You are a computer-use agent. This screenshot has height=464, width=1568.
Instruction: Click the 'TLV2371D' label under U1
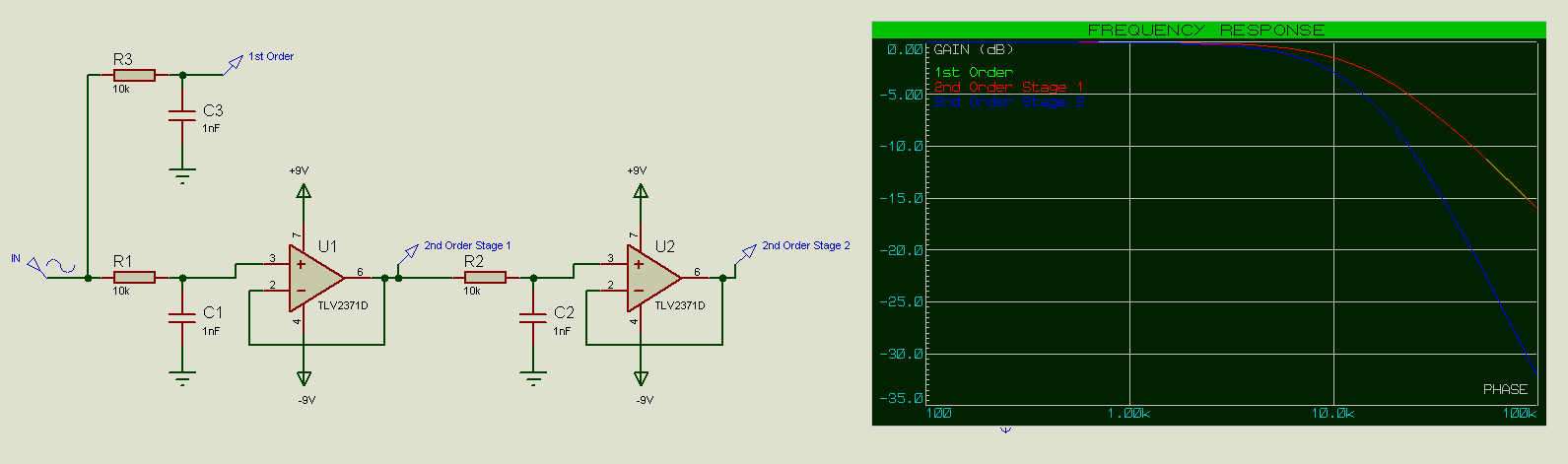tap(343, 305)
